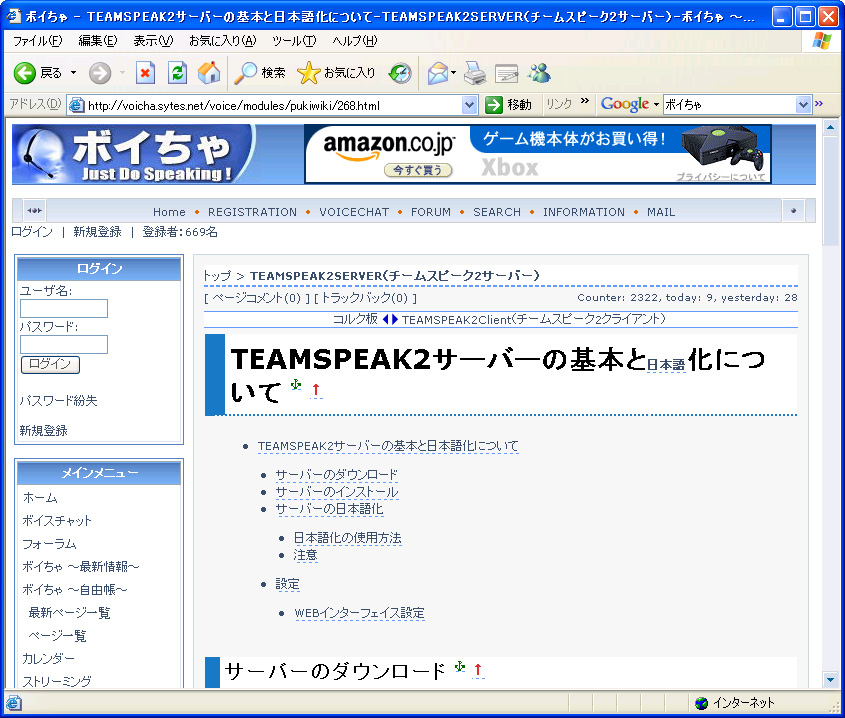Click the Mail envelope icon
Screen dimensions: 845x718
tap(438, 73)
